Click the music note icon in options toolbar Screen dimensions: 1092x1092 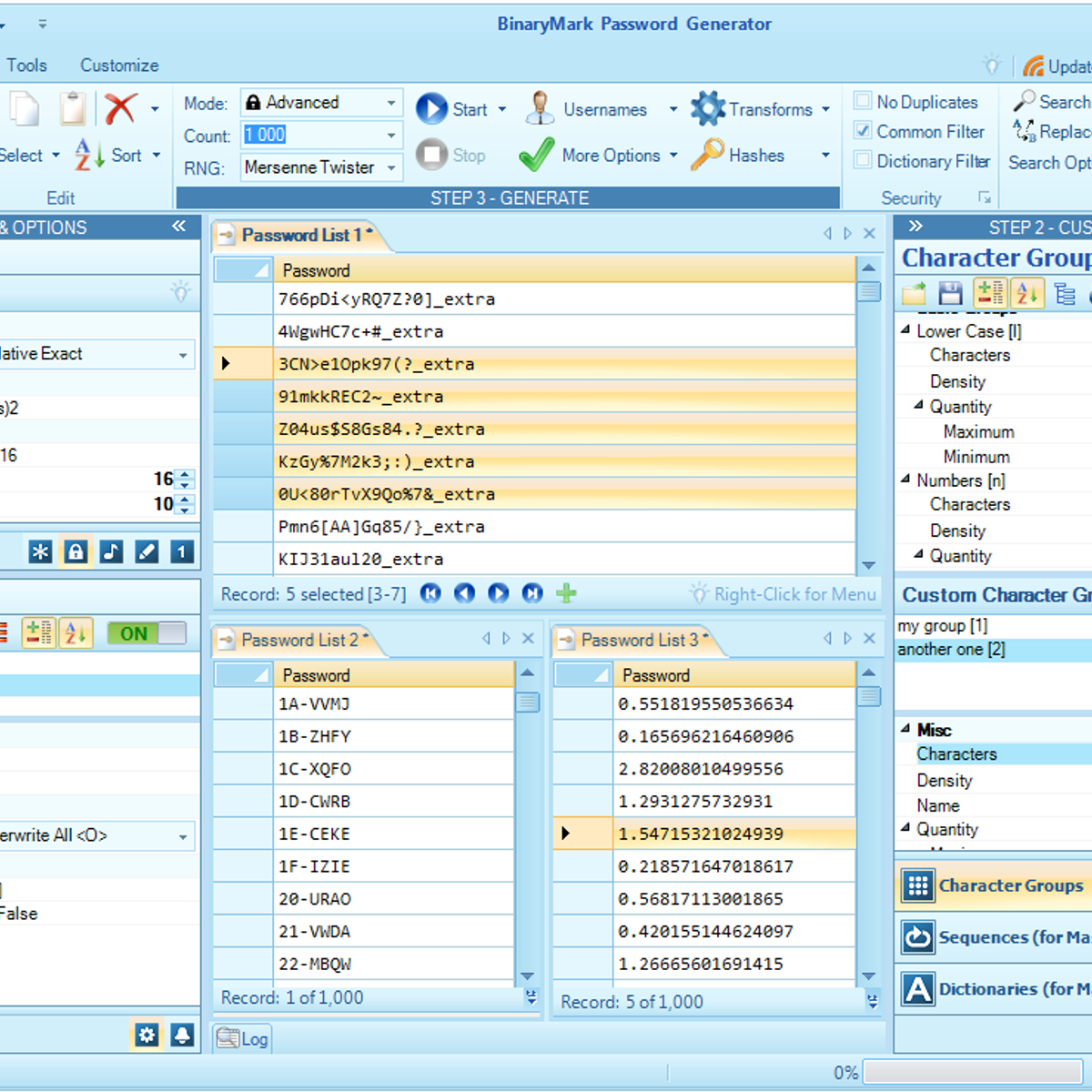coord(111,551)
